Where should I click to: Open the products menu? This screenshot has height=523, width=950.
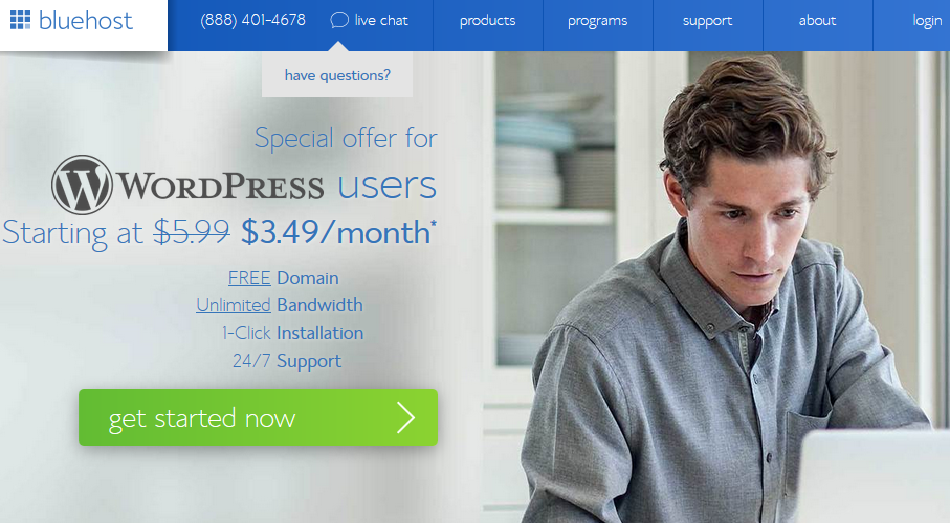point(488,21)
